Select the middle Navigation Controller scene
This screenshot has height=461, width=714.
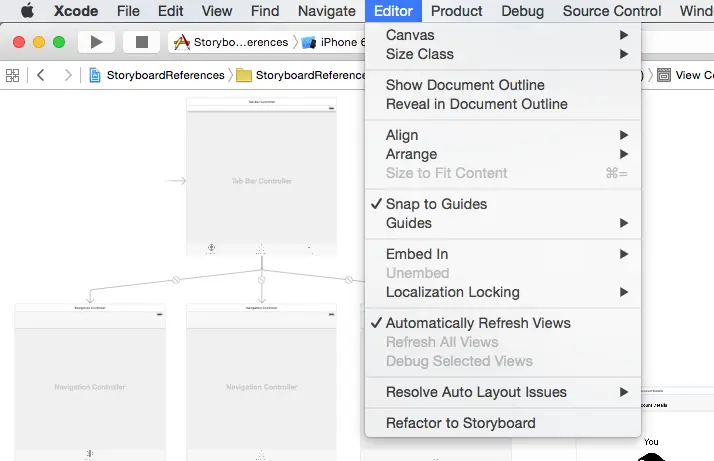tap(261, 383)
